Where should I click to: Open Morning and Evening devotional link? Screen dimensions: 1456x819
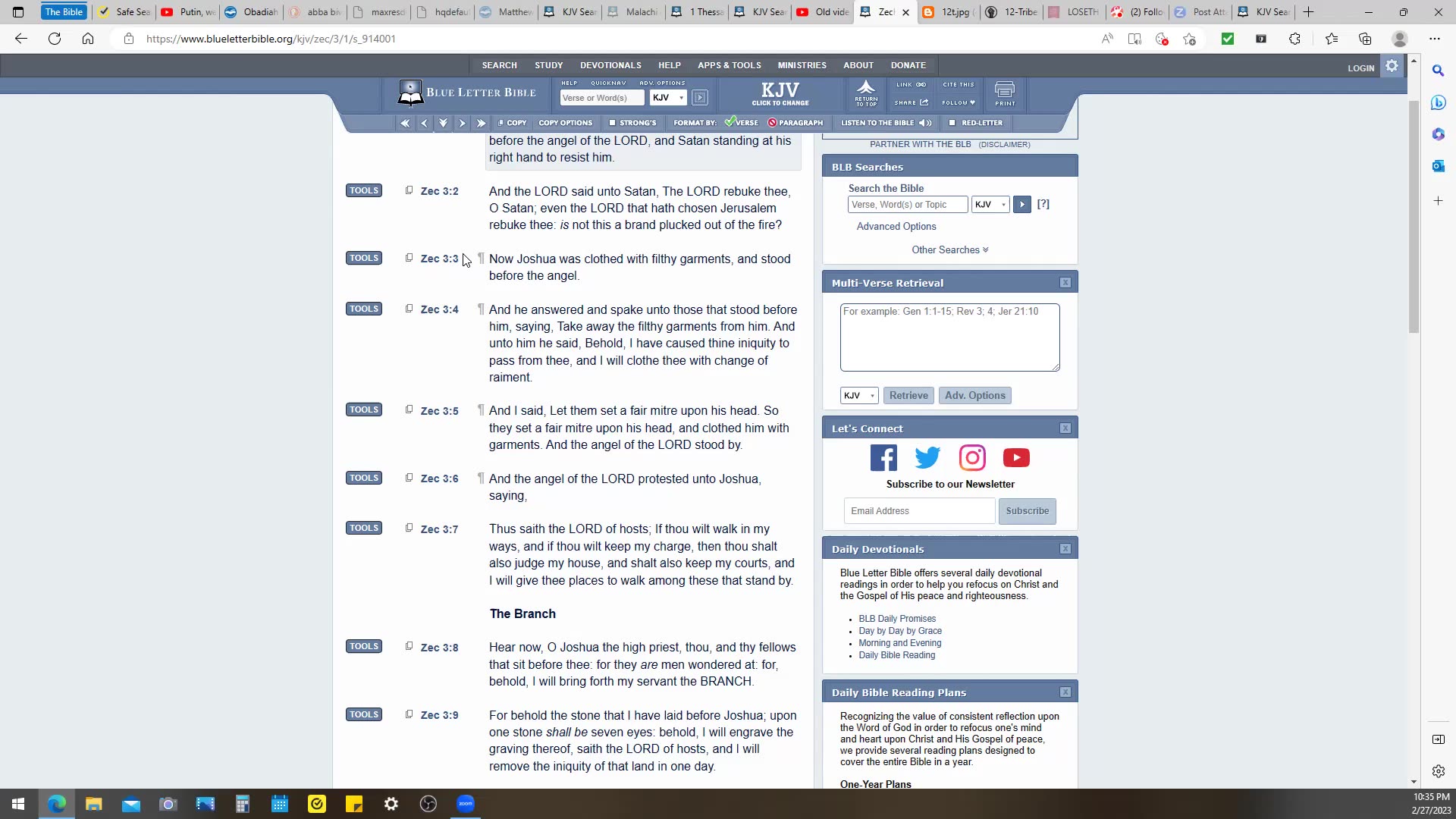coord(899,643)
